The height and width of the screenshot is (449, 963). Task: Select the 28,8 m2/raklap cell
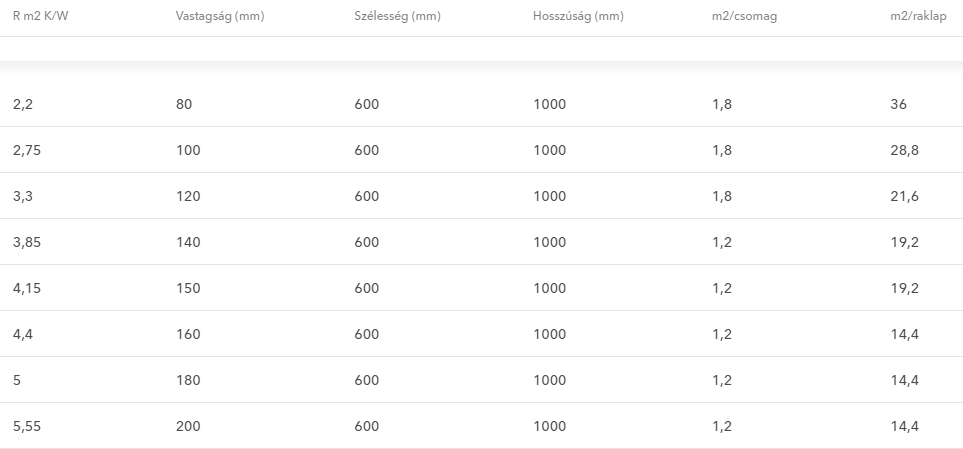point(903,150)
